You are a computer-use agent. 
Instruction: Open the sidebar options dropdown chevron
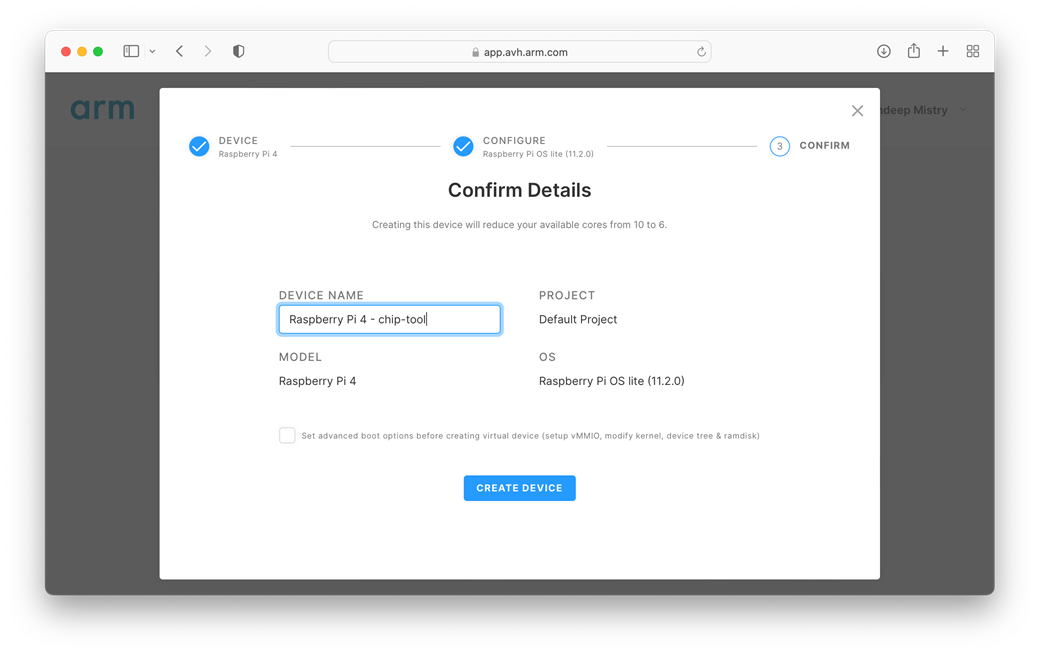tap(152, 51)
